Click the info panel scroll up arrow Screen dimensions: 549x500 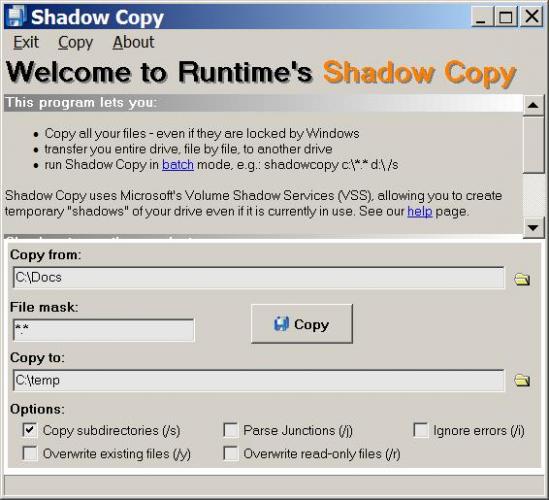click(x=533, y=105)
